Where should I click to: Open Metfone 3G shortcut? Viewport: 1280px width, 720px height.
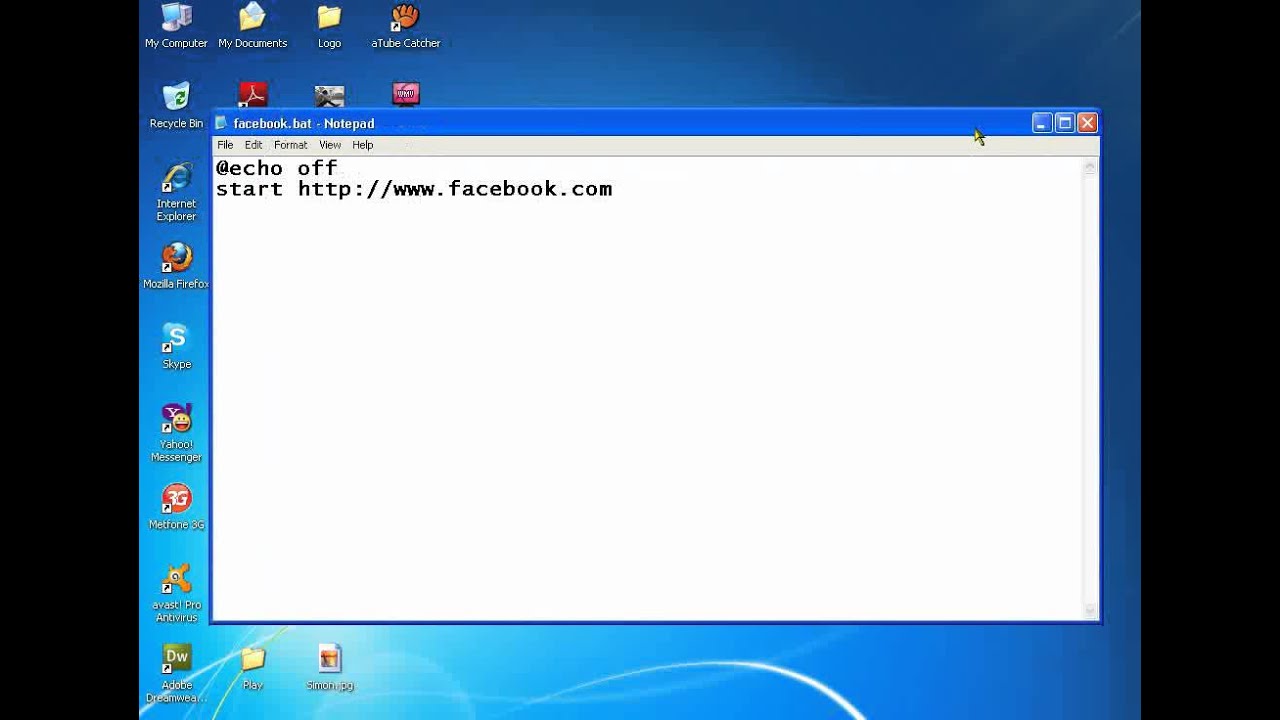click(x=176, y=507)
